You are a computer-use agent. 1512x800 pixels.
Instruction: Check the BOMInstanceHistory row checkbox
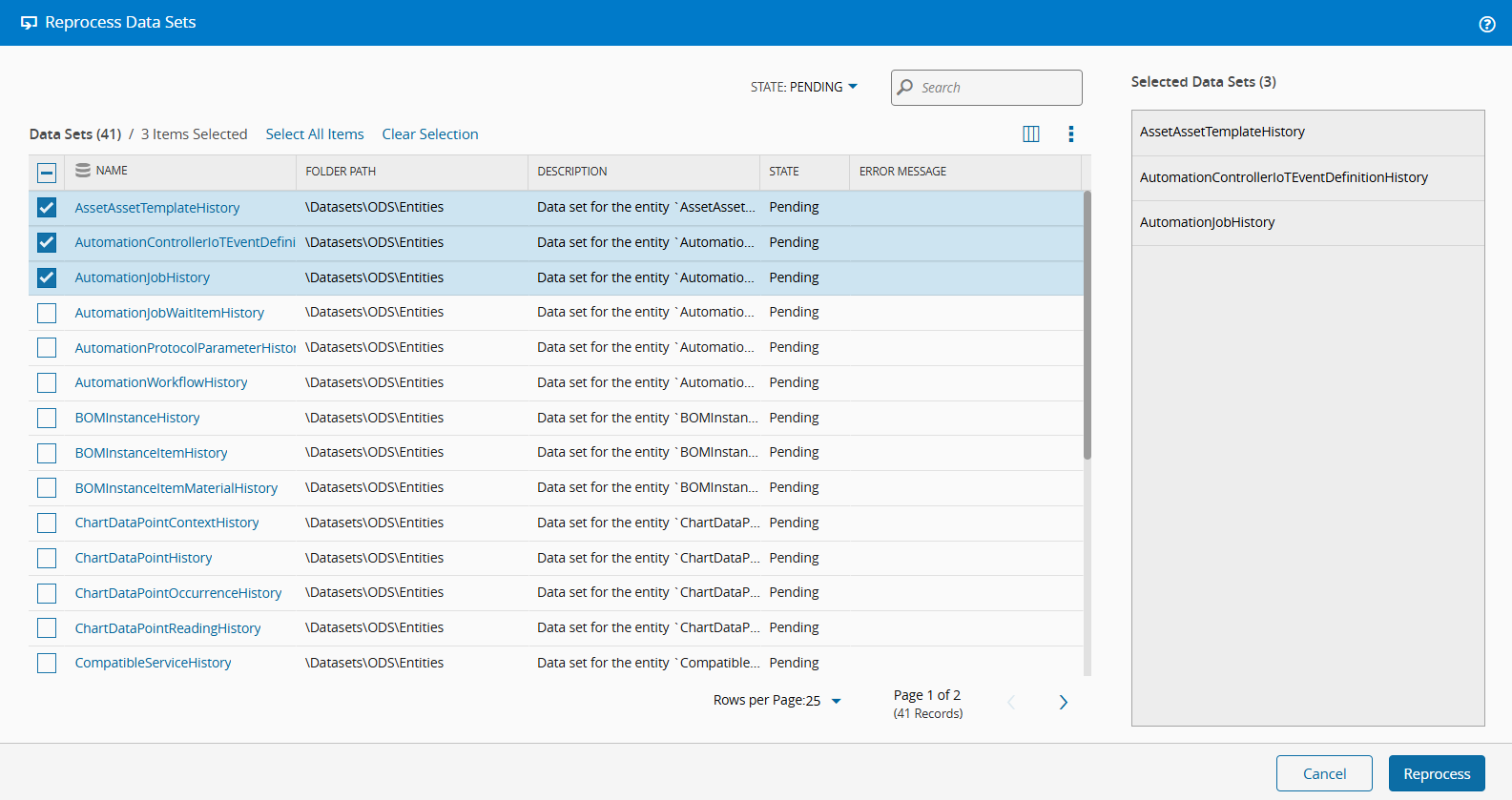(x=47, y=418)
